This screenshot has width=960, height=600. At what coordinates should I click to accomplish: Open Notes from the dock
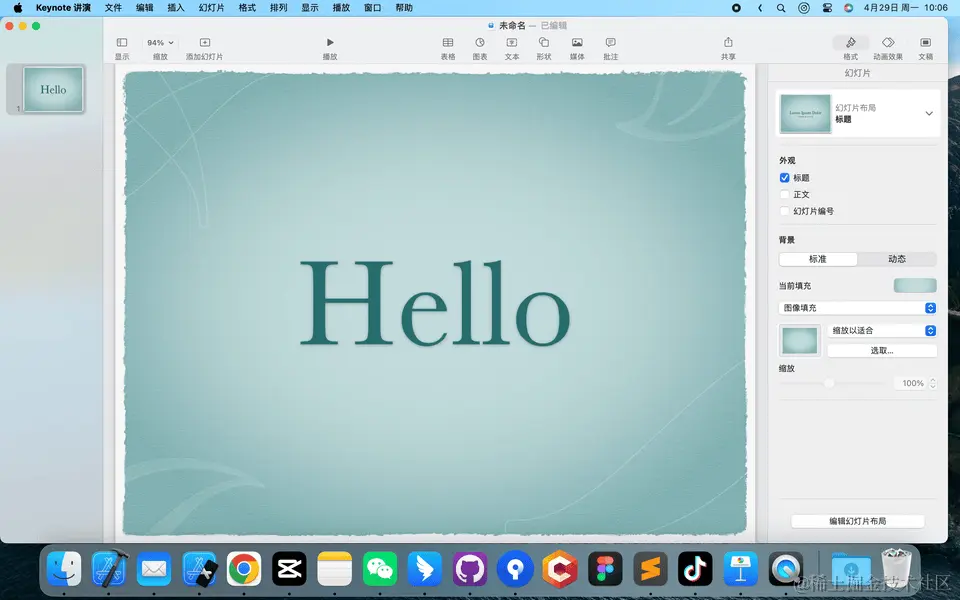pyautogui.click(x=334, y=569)
